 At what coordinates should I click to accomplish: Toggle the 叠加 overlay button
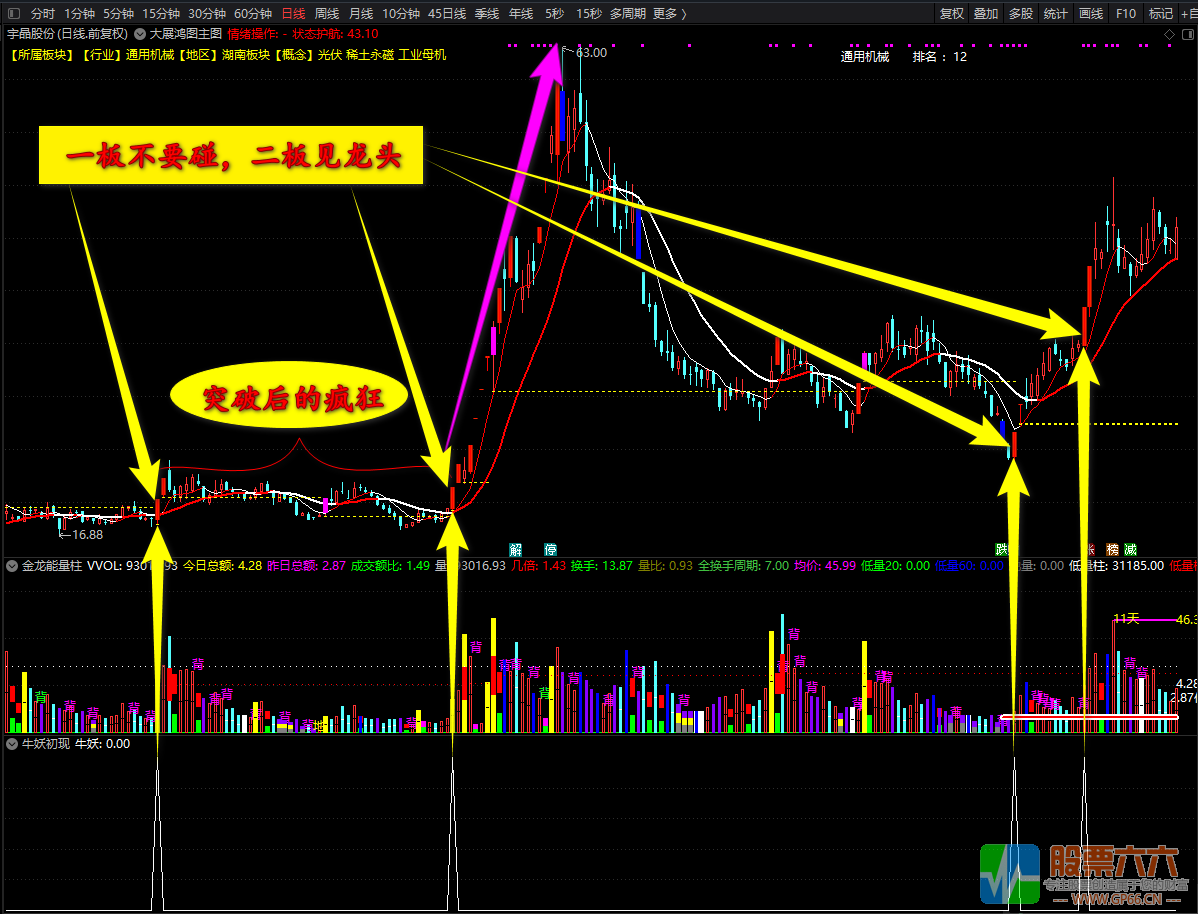coord(986,14)
